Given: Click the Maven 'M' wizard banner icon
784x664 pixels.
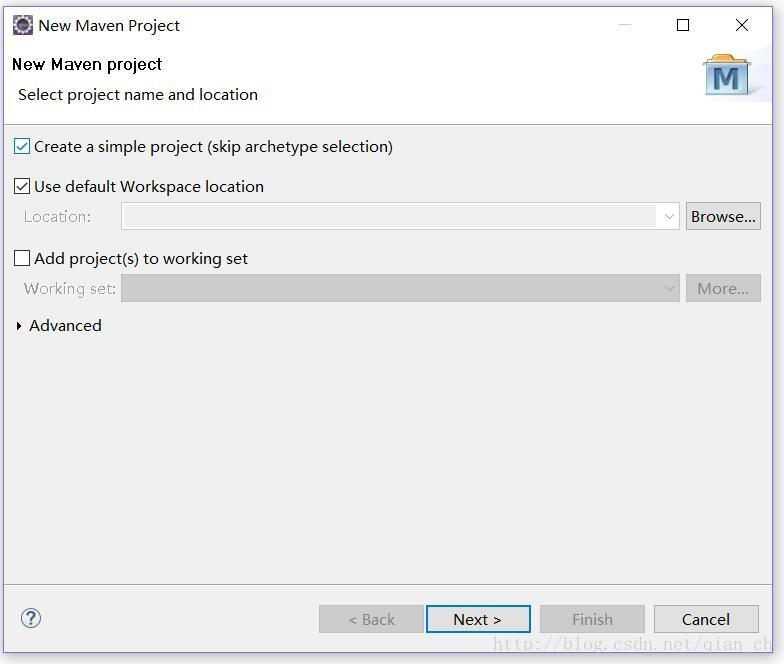Looking at the screenshot, I should point(726,76).
